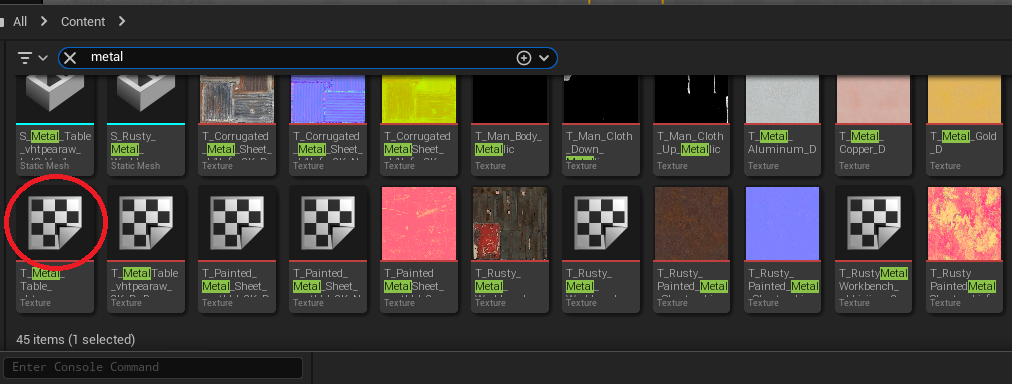Expand the chevron after All breadcrumb
This screenshot has height=384, width=1012.
(44, 21)
